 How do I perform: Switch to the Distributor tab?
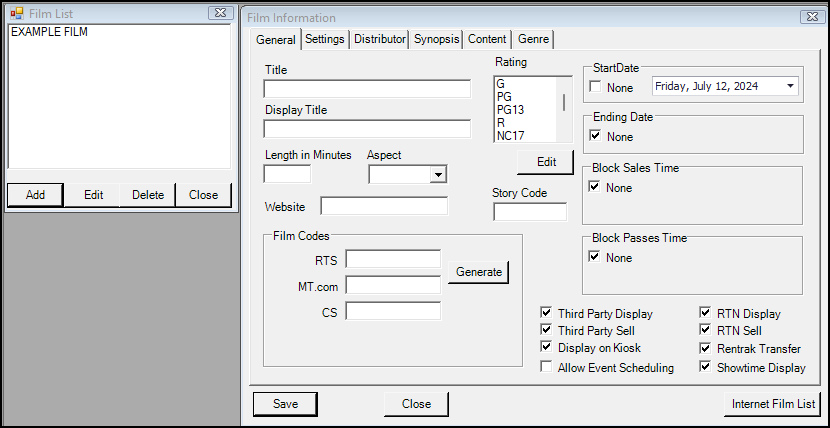pyautogui.click(x=380, y=39)
